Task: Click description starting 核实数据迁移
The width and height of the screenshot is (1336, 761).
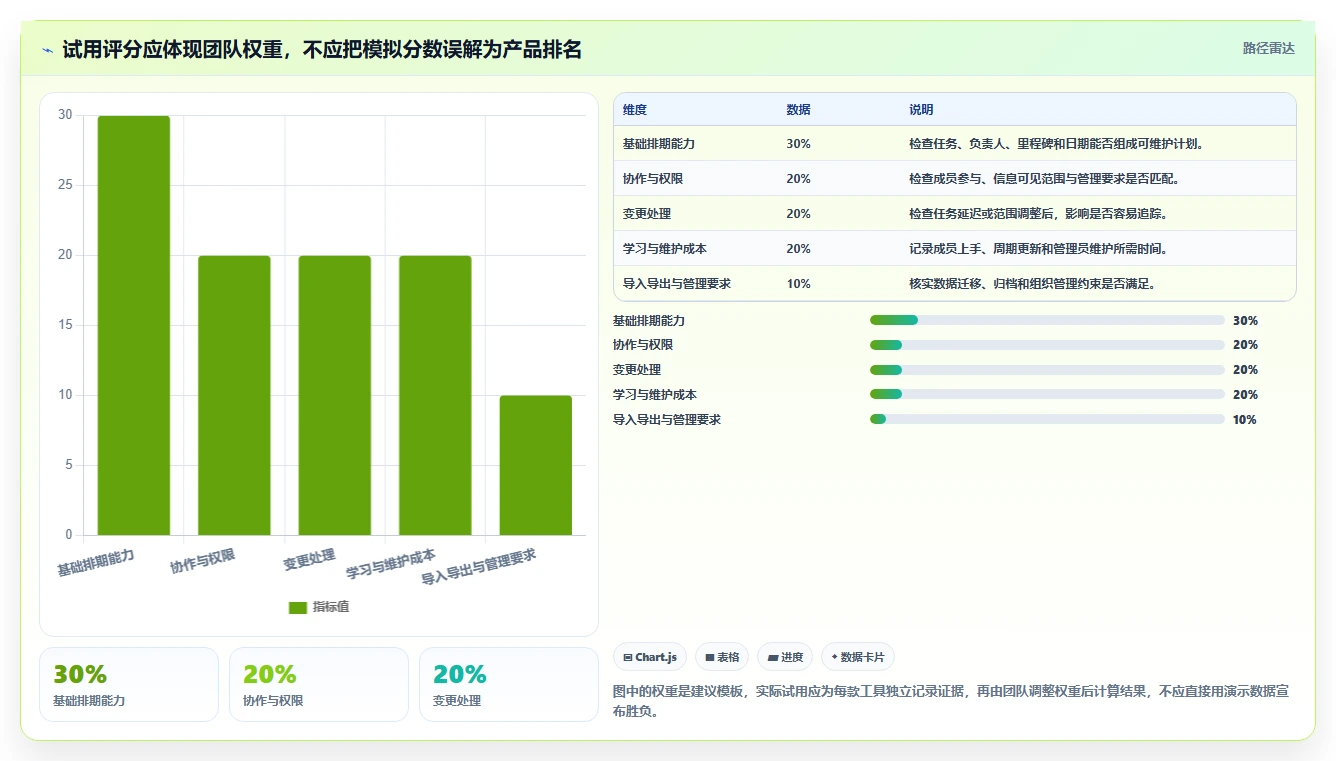Action: [x=1033, y=284]
